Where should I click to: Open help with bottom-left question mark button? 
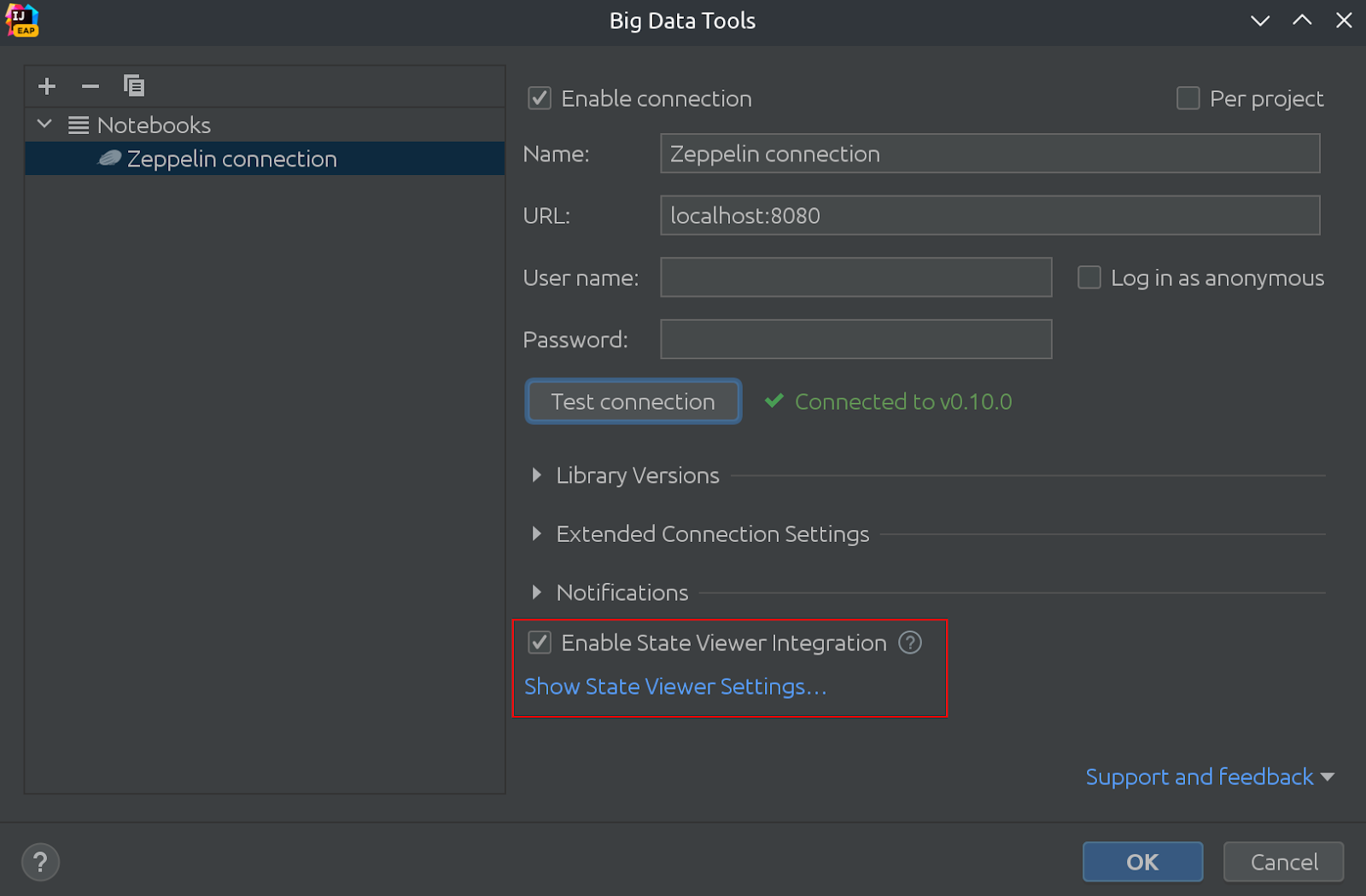[40, 862]
